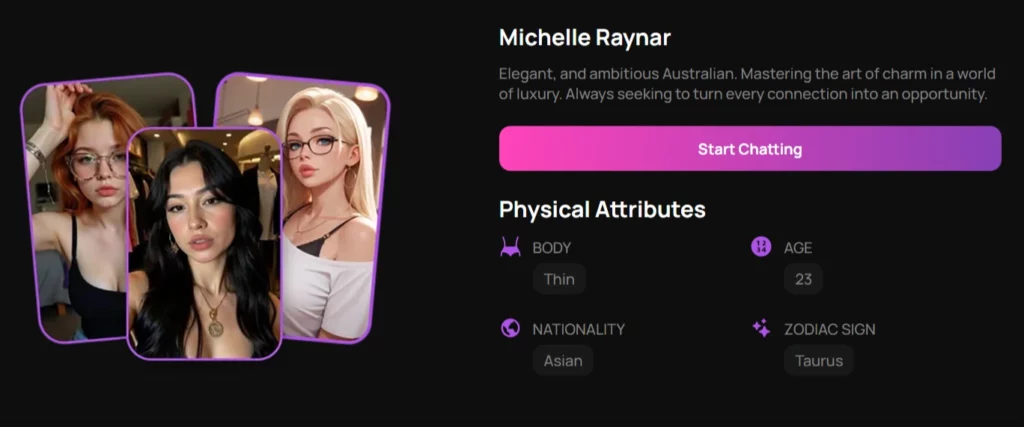Screen dimensions: 1024x427
Task: Select the 23 age chip
Action: point(803,279)
